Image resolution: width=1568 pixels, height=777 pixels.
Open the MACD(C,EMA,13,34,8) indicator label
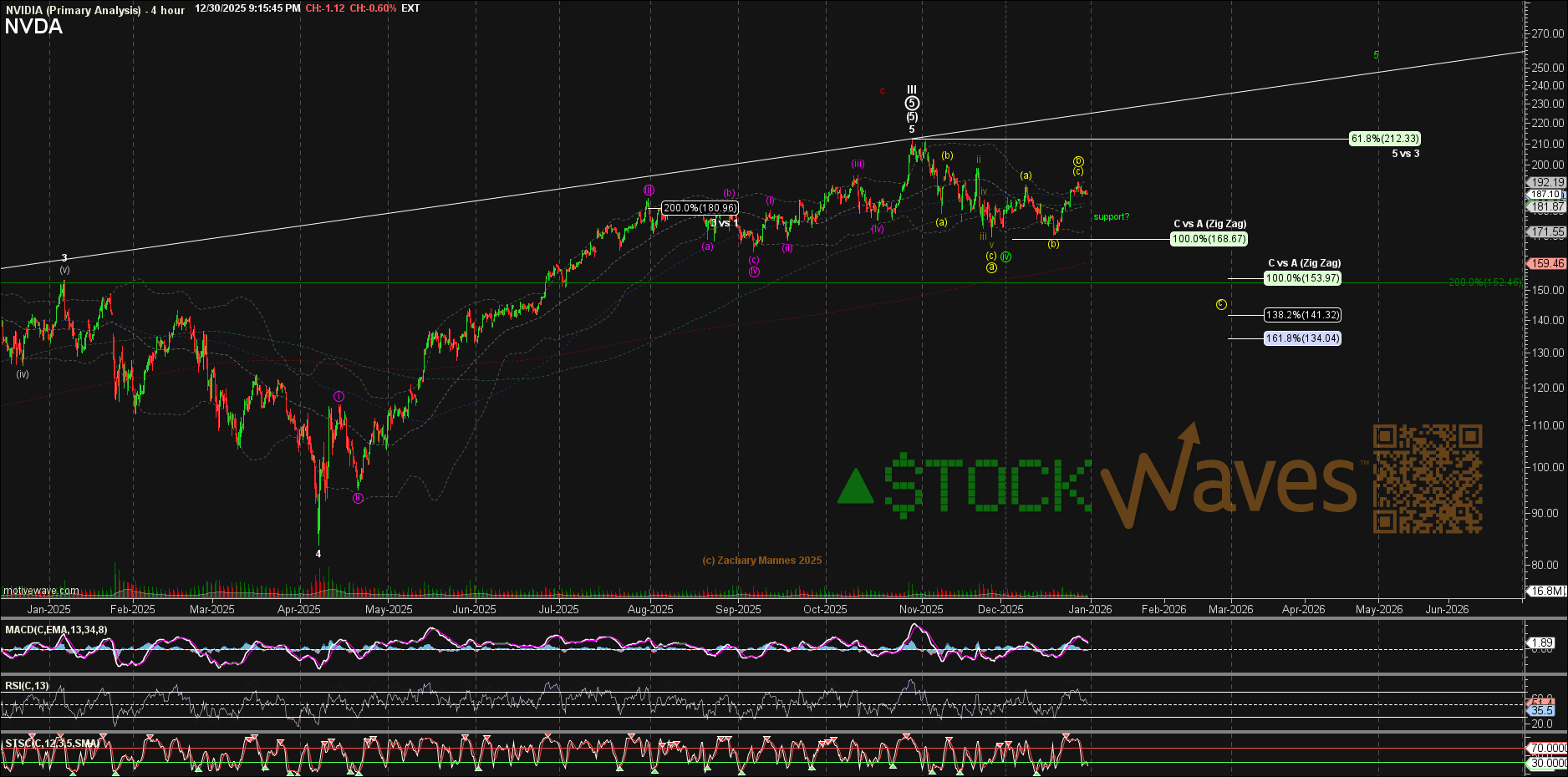point(56,630)
